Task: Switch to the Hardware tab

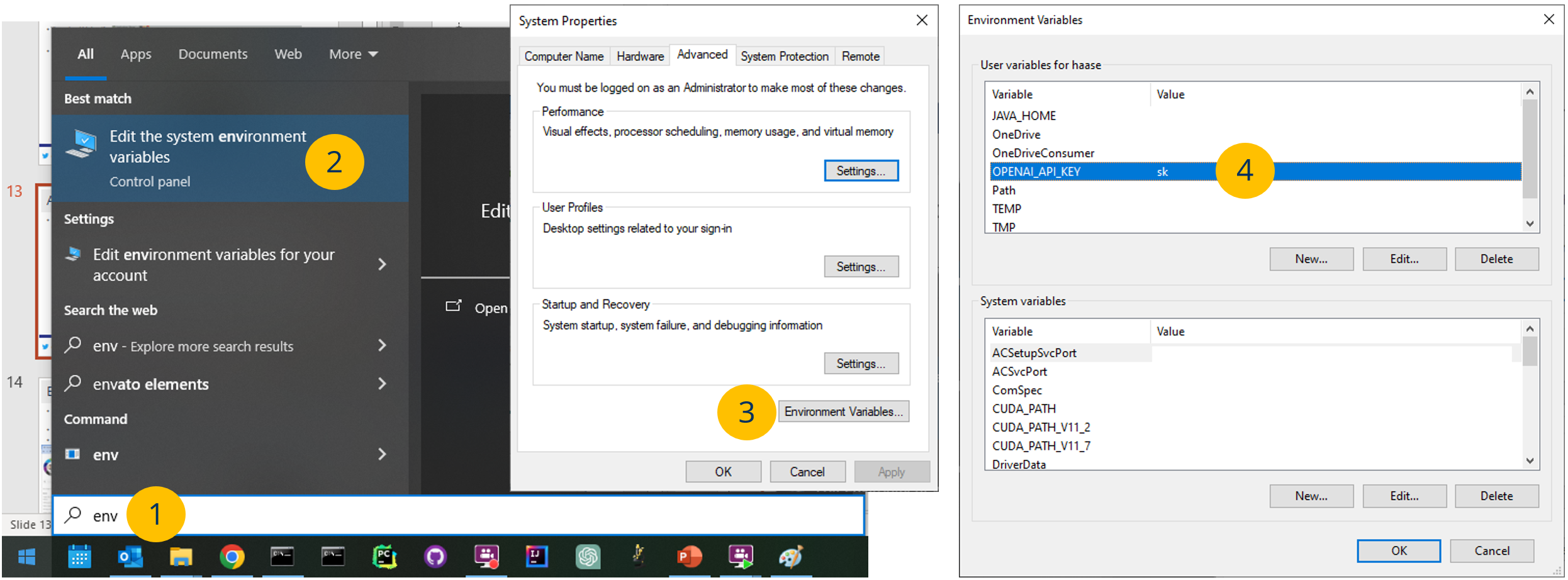Action: (x=640, y=57)
